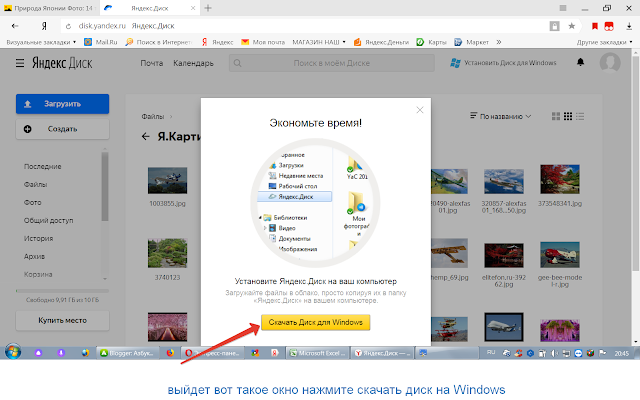Image resolution: width=640 pixels, height=400 pixels.
Task: Open the Маркет bookmark
Action: coord(471,42)
